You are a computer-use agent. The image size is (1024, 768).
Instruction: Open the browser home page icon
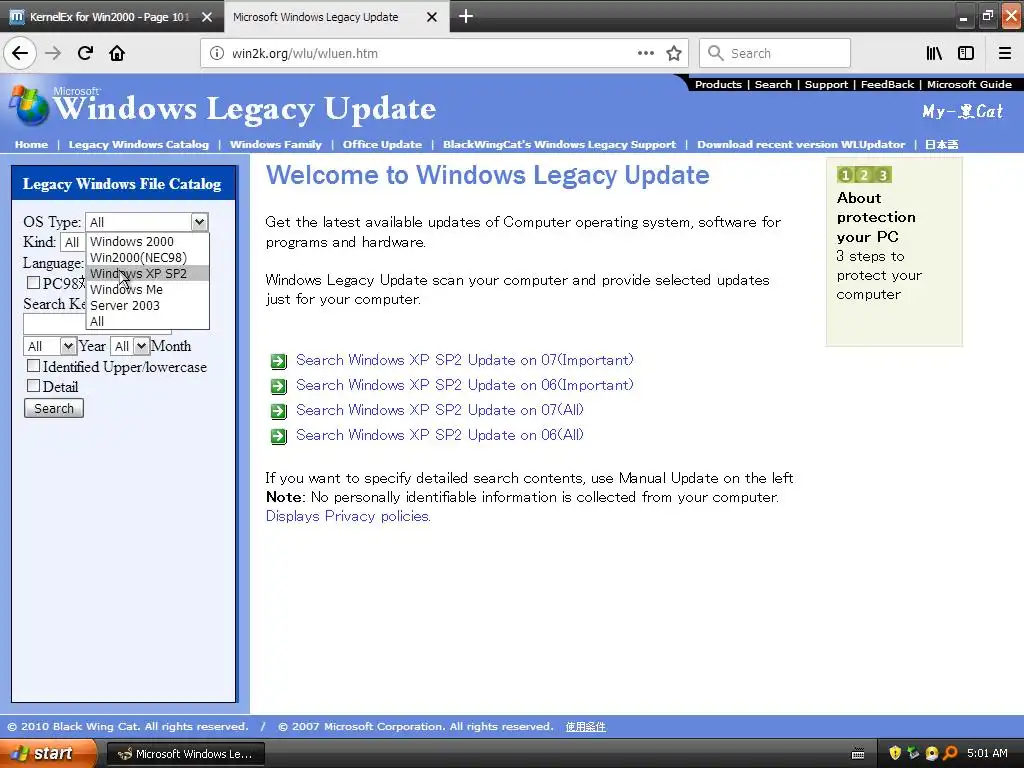pyautogui.click(x=117, y=53)
